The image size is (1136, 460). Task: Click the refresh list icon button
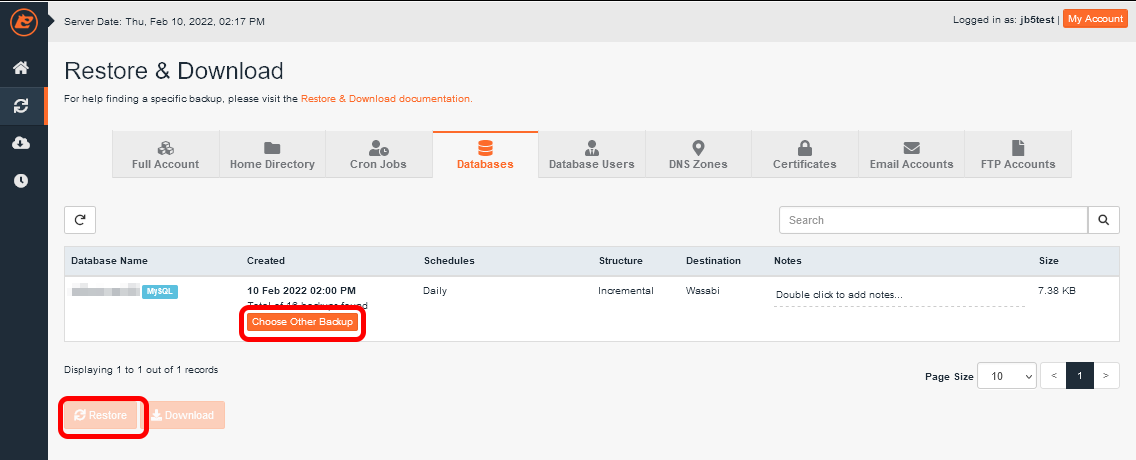tap(80, 220)
